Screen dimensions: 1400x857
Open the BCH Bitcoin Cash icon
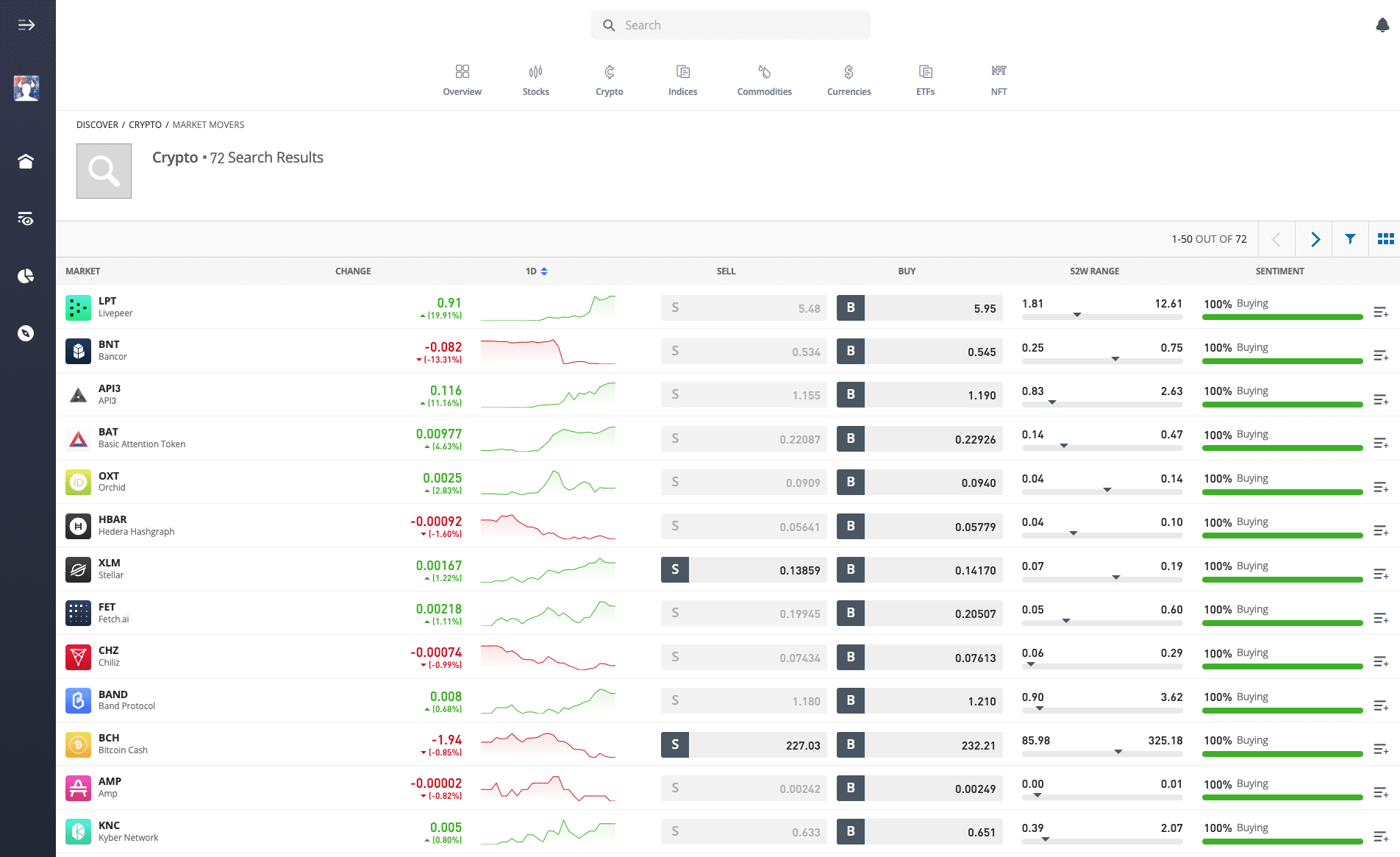click(78, 744)
